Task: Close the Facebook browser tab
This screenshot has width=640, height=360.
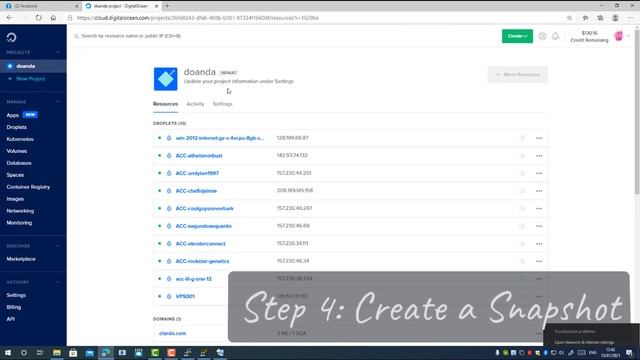Action: point(77,6)
